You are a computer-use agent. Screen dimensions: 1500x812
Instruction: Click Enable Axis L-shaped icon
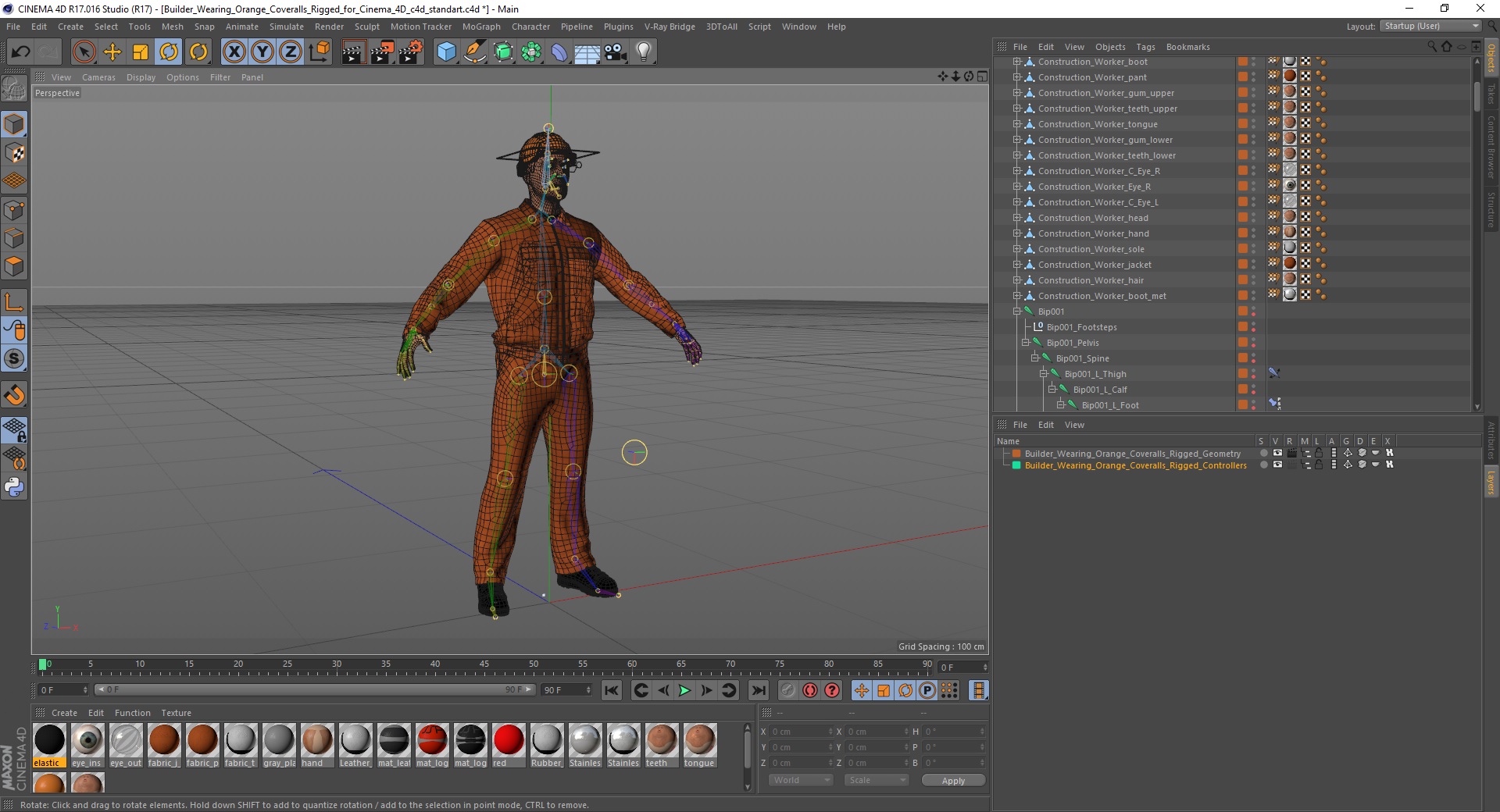pyautogui.click(x=14, y=302)
